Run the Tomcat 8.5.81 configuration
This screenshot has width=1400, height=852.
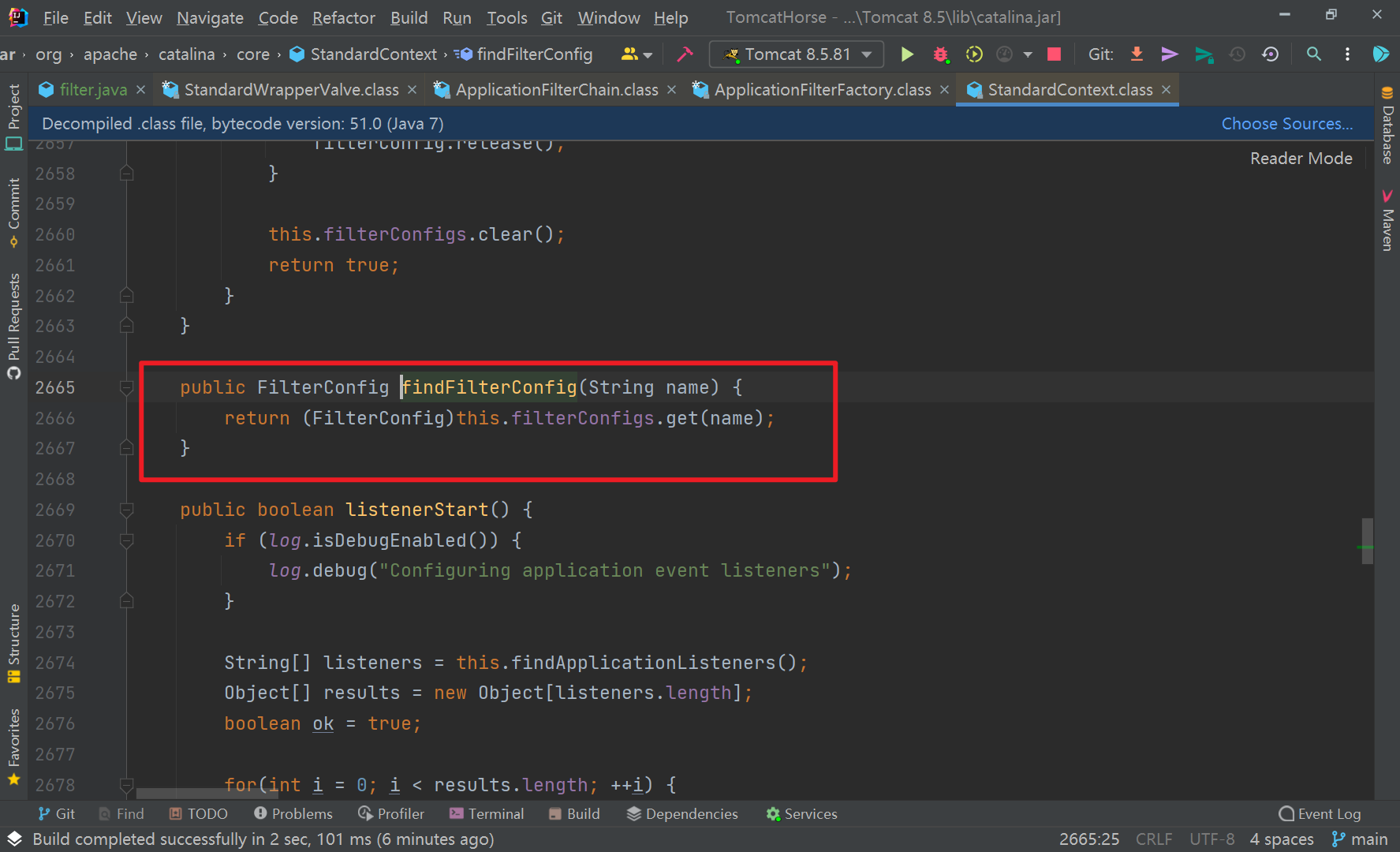coord(906,54)
